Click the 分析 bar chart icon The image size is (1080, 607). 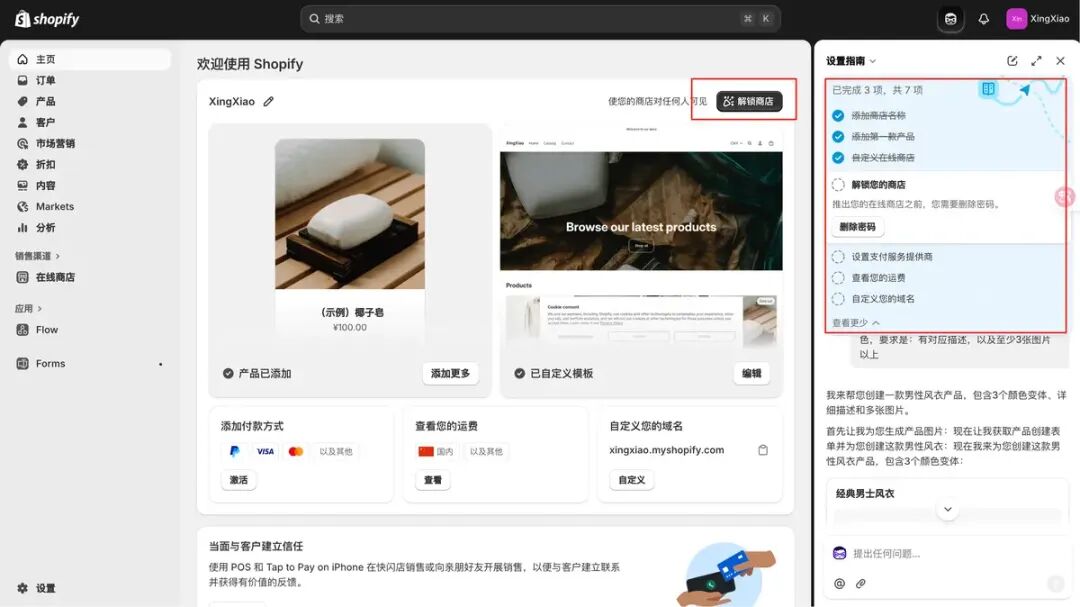click(x=23, y=227)
